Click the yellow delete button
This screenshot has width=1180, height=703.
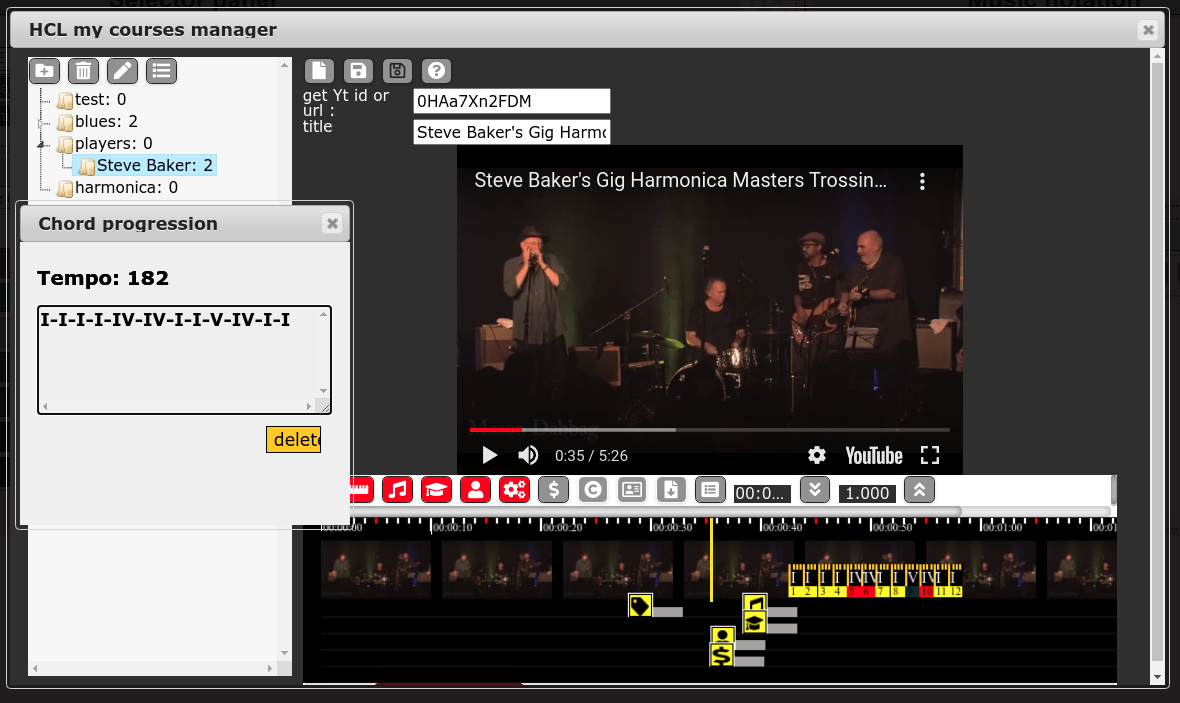click(293, 440)
